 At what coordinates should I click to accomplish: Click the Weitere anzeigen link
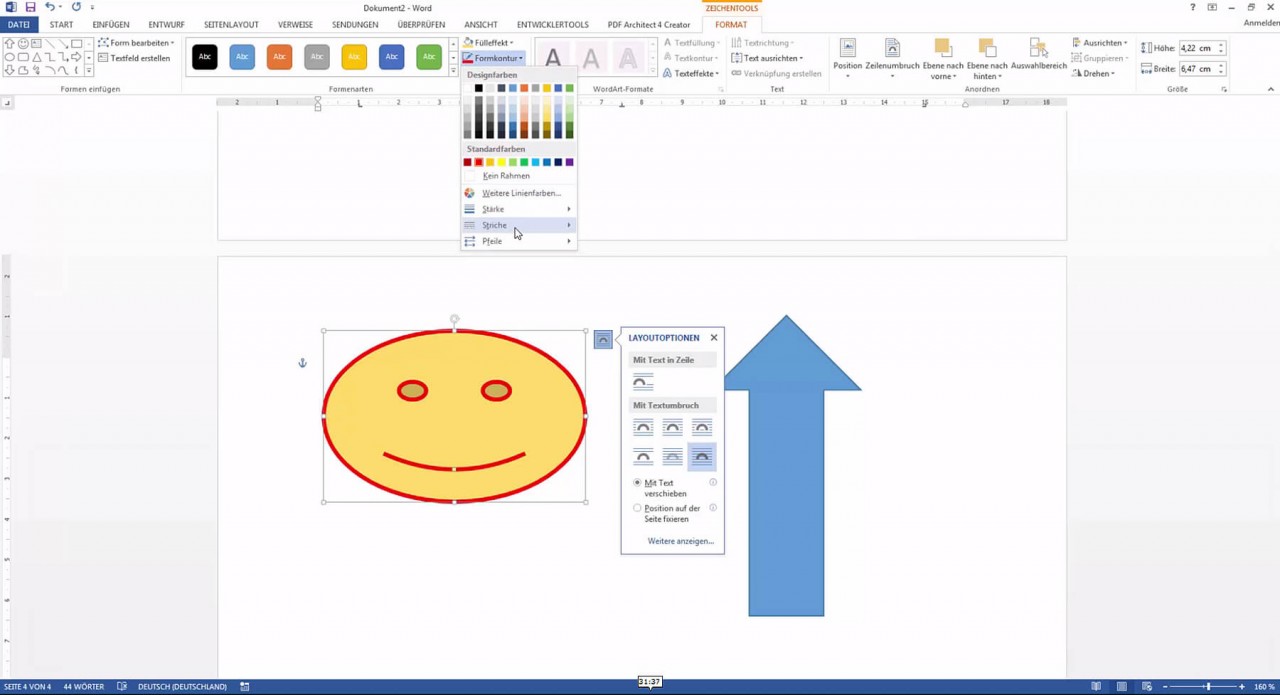tap(680, 540)
